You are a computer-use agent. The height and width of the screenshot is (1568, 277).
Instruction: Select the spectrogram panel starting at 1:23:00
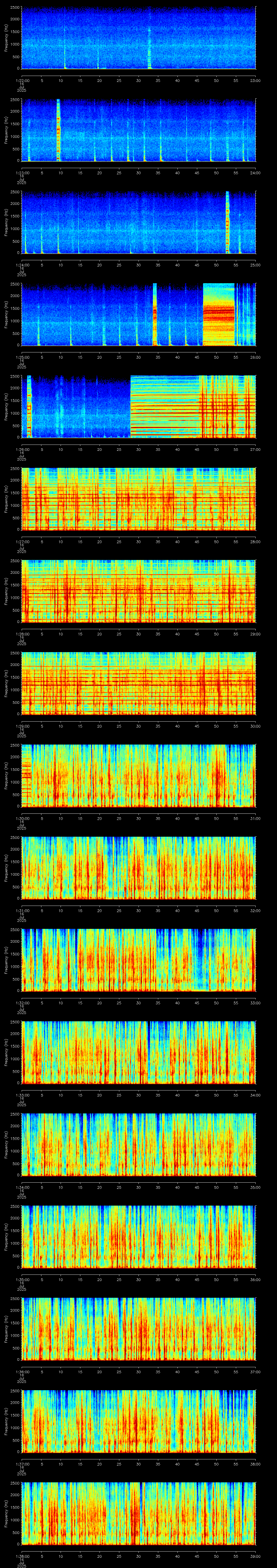point(139,130)
